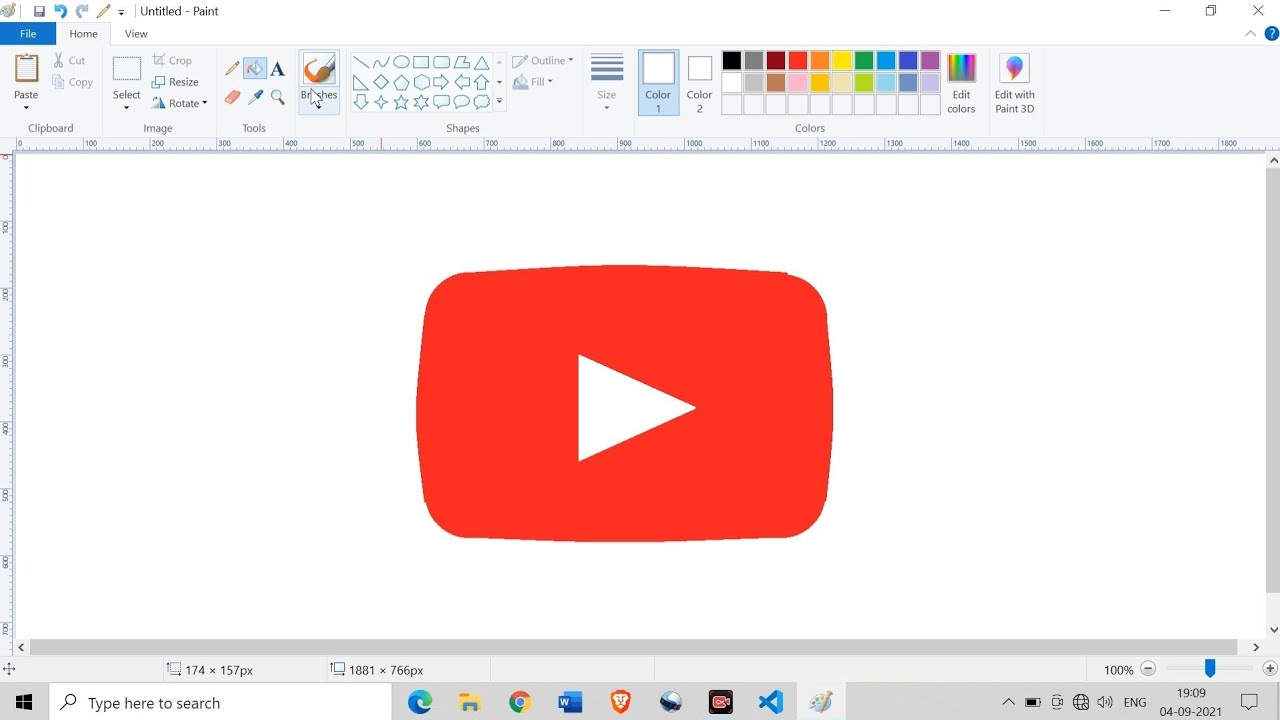
Task: Open the File menu
Action: point(28,34)
